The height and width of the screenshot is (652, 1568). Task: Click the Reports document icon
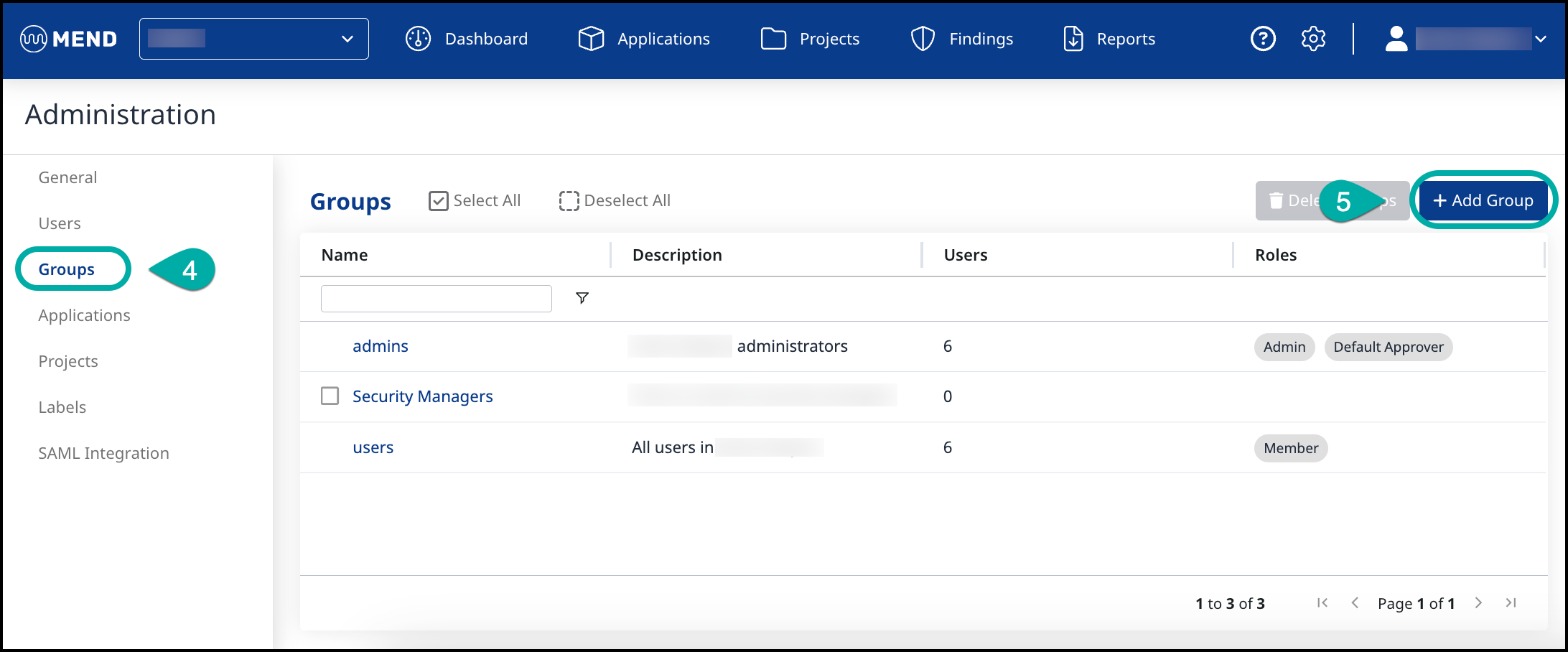1073,39
